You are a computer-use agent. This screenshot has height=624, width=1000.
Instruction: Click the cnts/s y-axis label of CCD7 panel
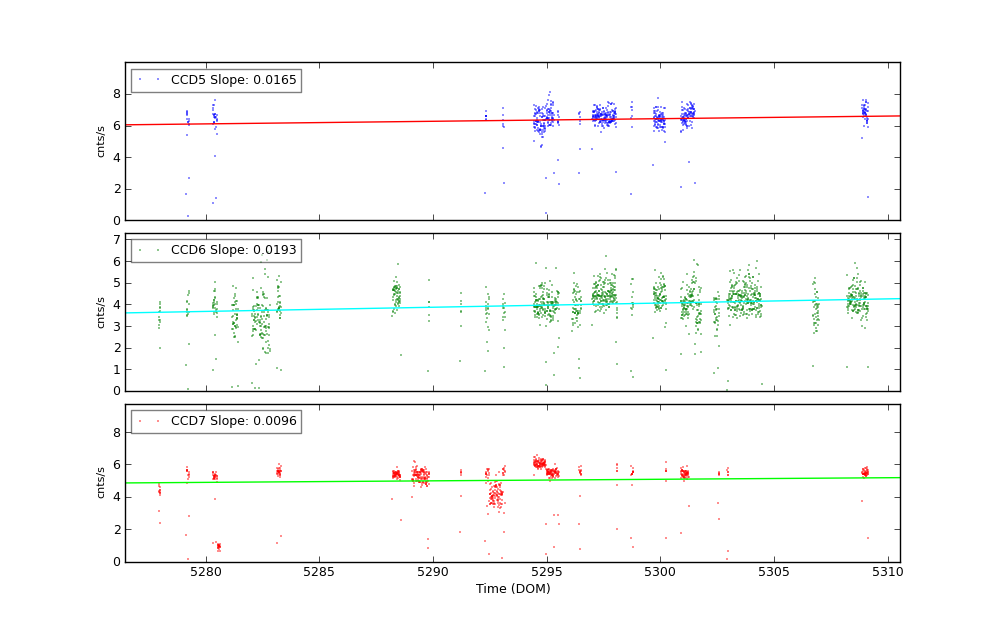click(101, 483)
